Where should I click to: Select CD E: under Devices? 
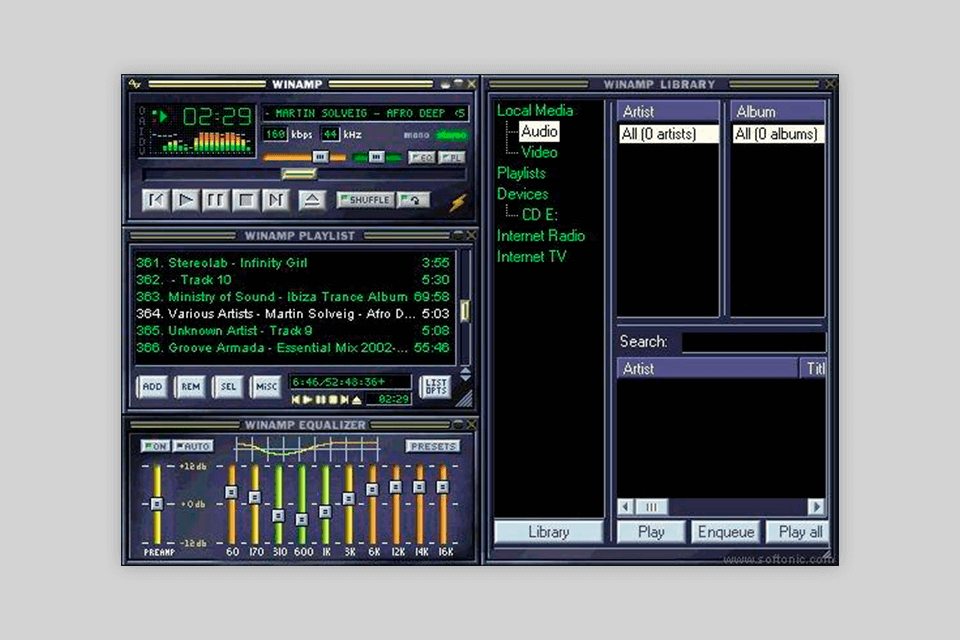point(539,215)
